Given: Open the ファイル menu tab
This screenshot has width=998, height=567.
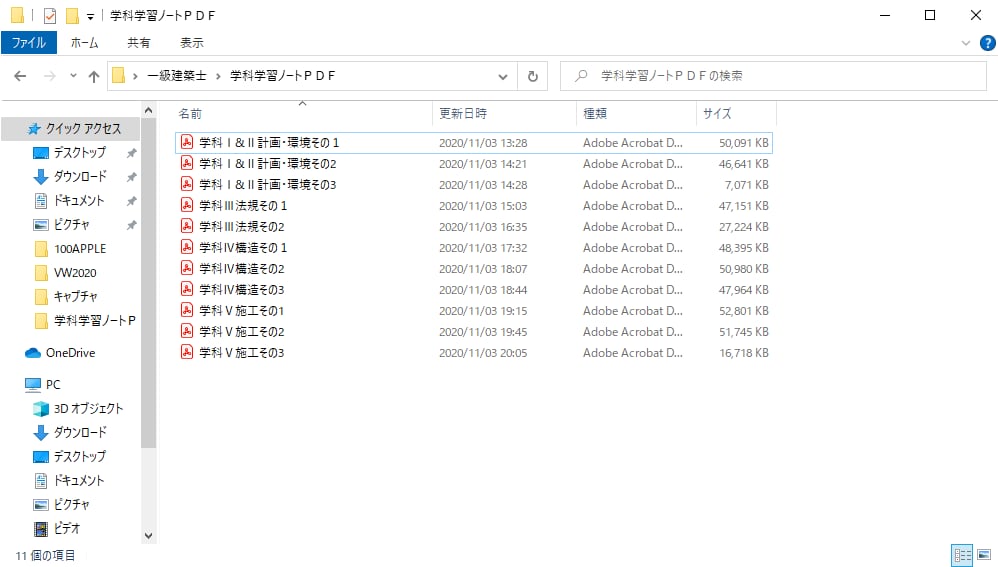Looking at the screenshot, I should click(29, 43).
